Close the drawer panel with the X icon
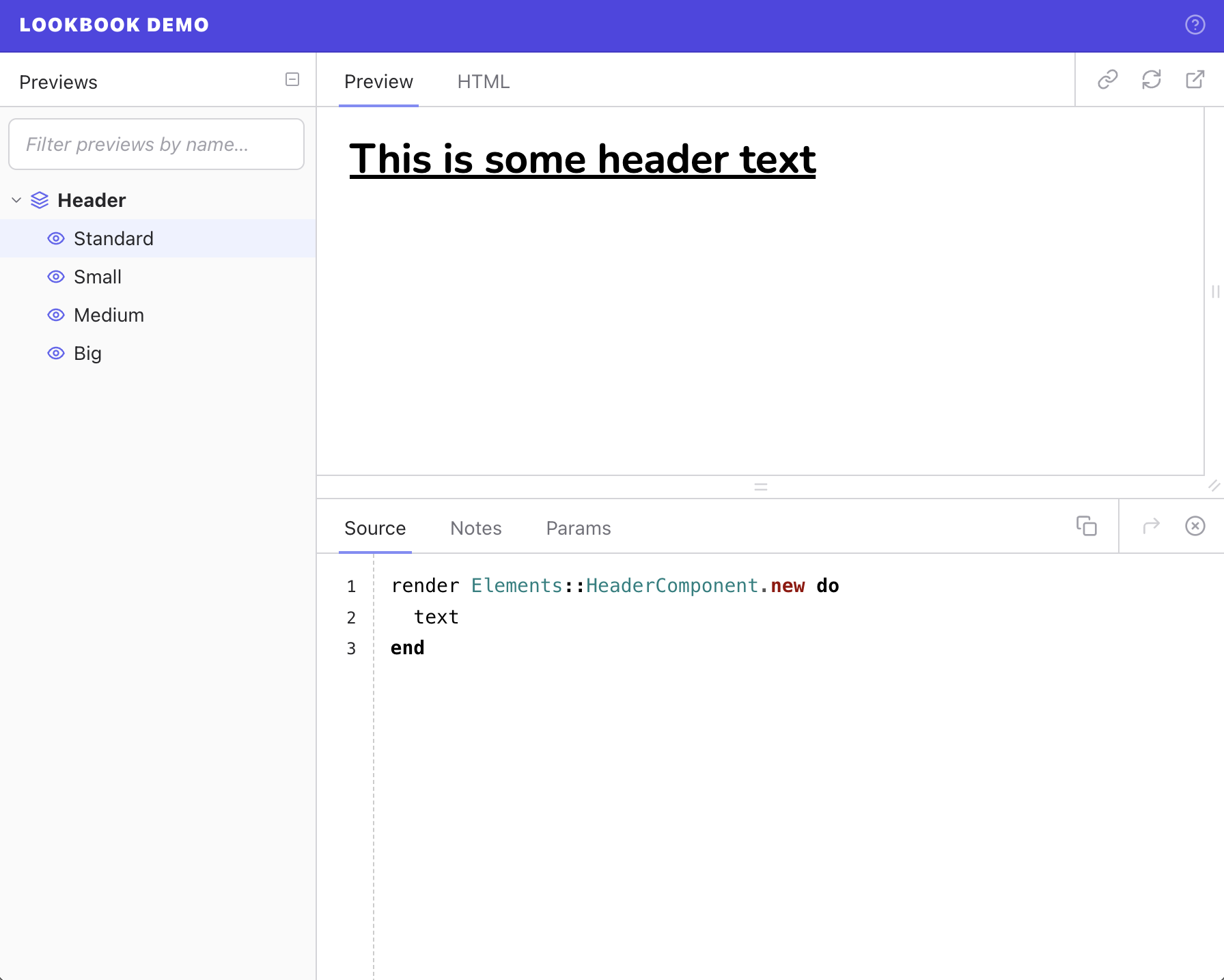The image size is (1224, 980). pyautogui.click(x=1195, y=526)
